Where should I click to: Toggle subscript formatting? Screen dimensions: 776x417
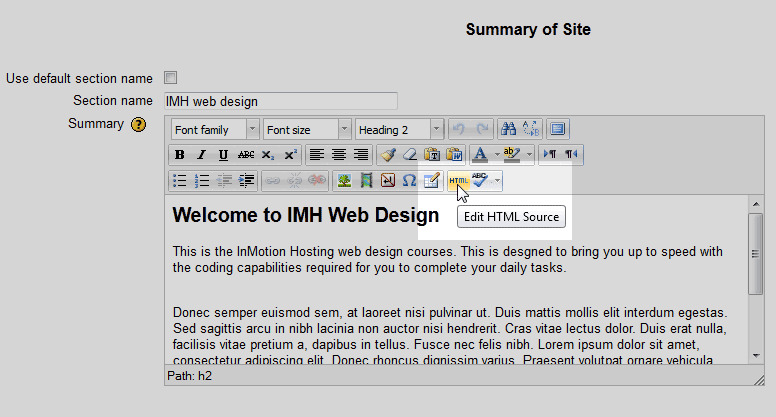268,155
